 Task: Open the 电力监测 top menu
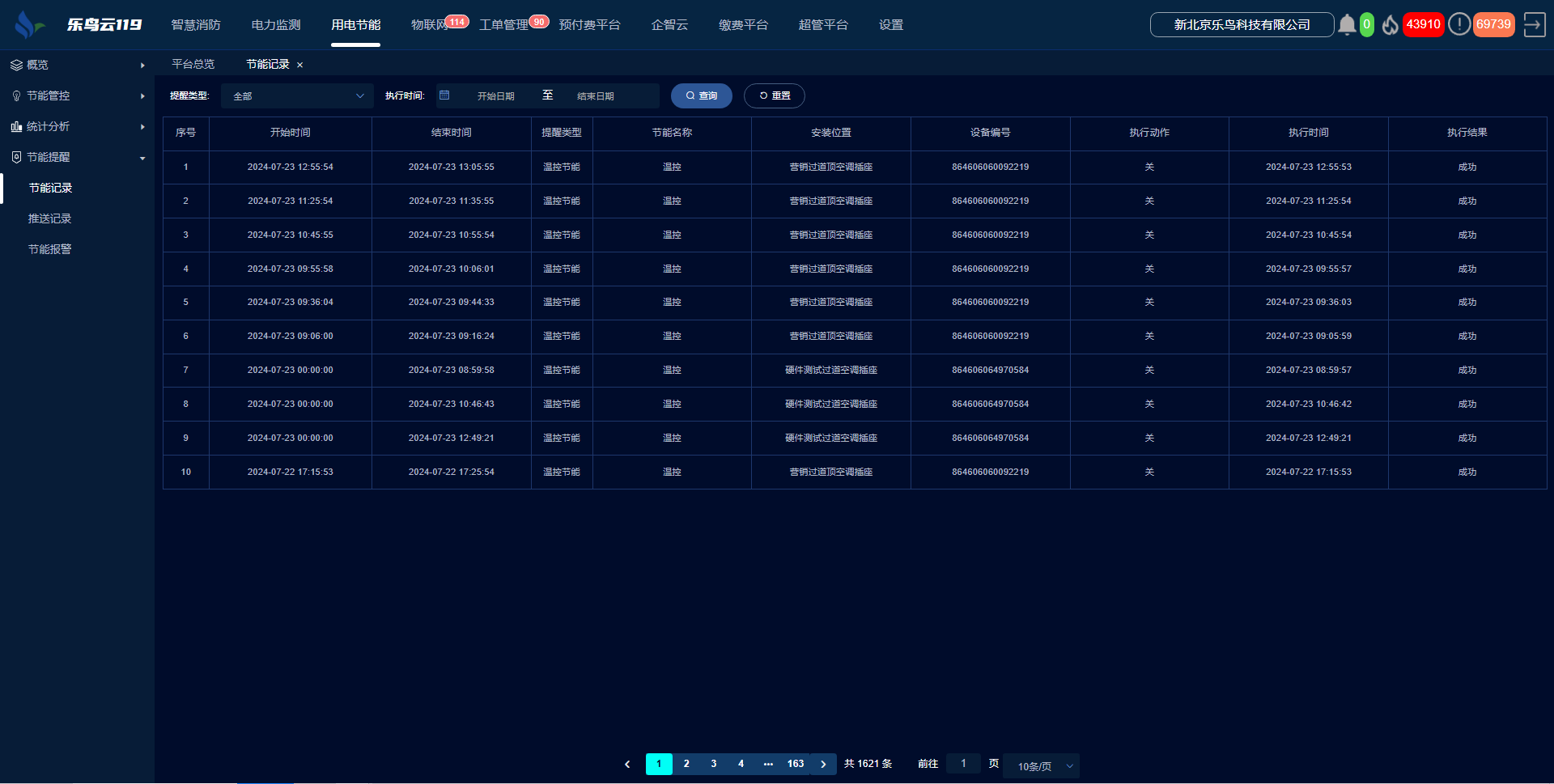click(276, 25)
